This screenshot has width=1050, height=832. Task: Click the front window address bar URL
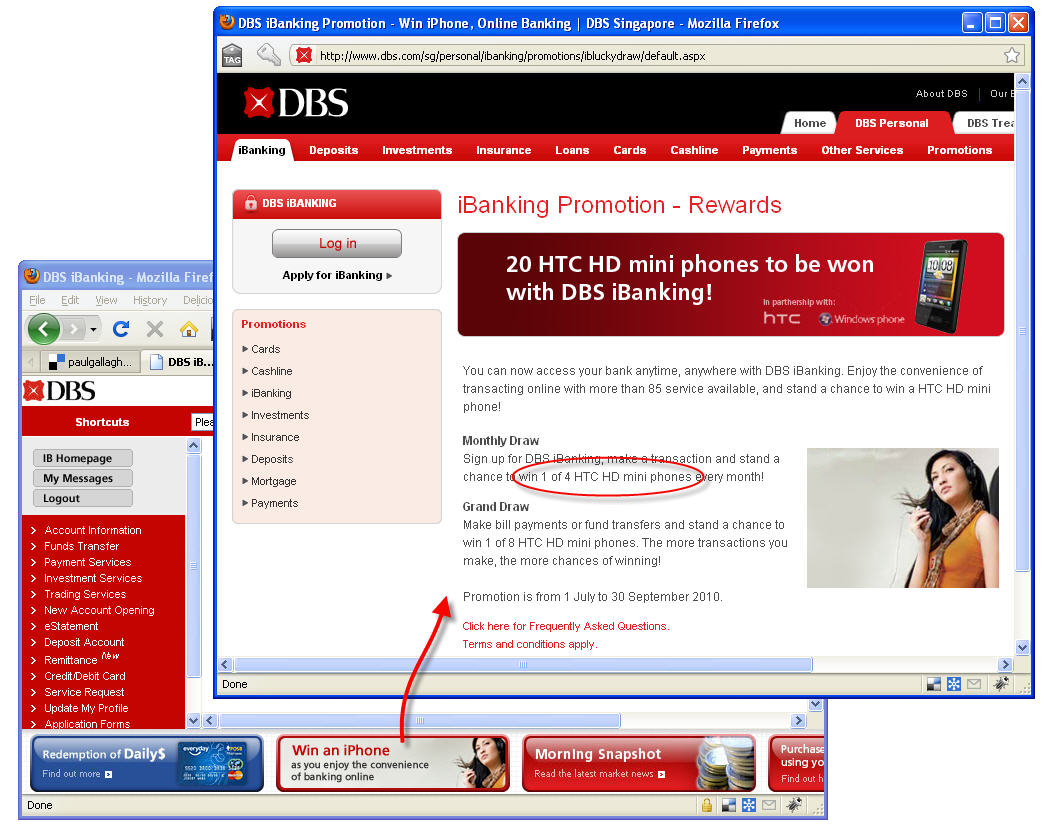[512, 56]
